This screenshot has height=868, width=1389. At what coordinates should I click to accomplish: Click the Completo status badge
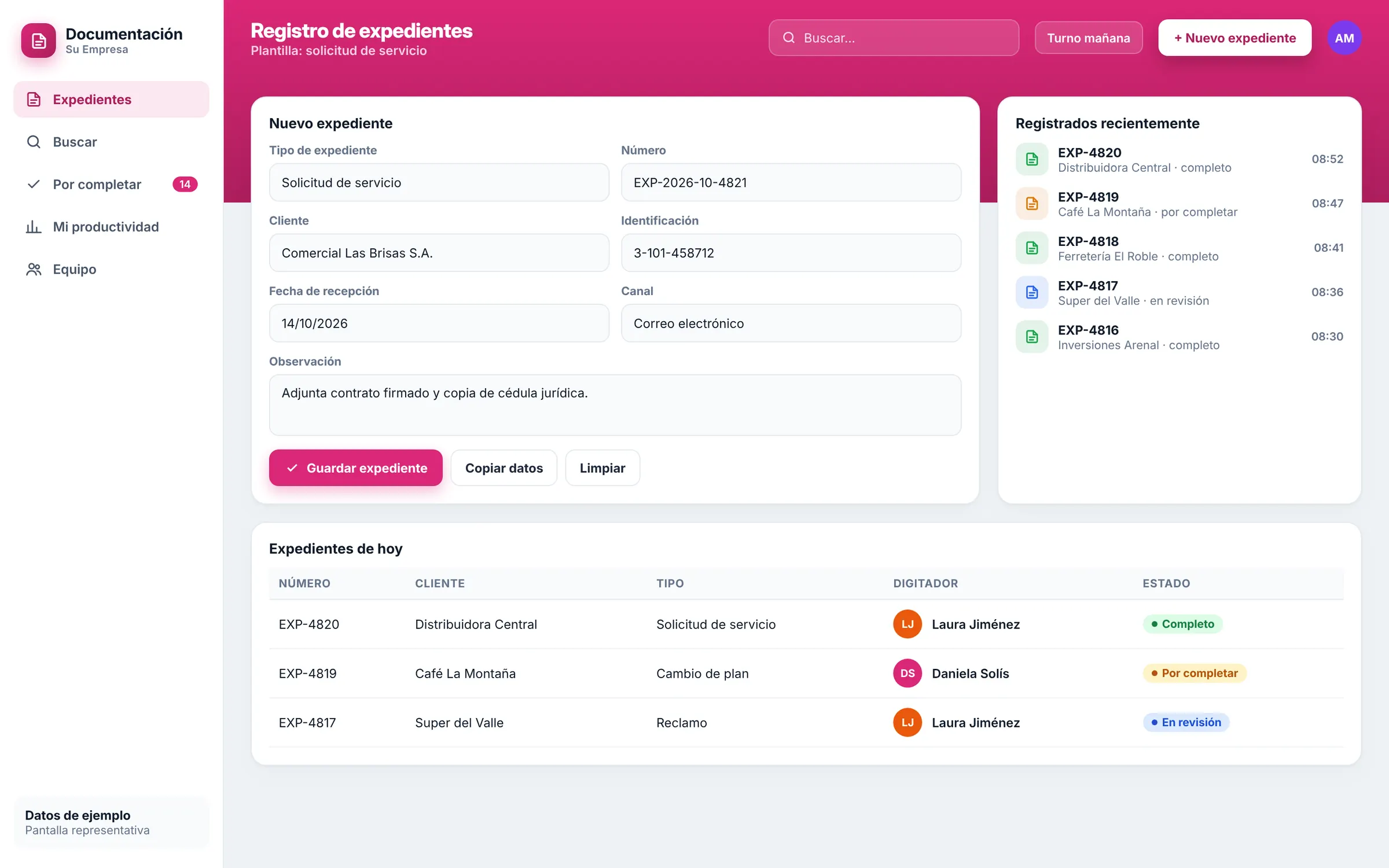(x=1182, y=624)
